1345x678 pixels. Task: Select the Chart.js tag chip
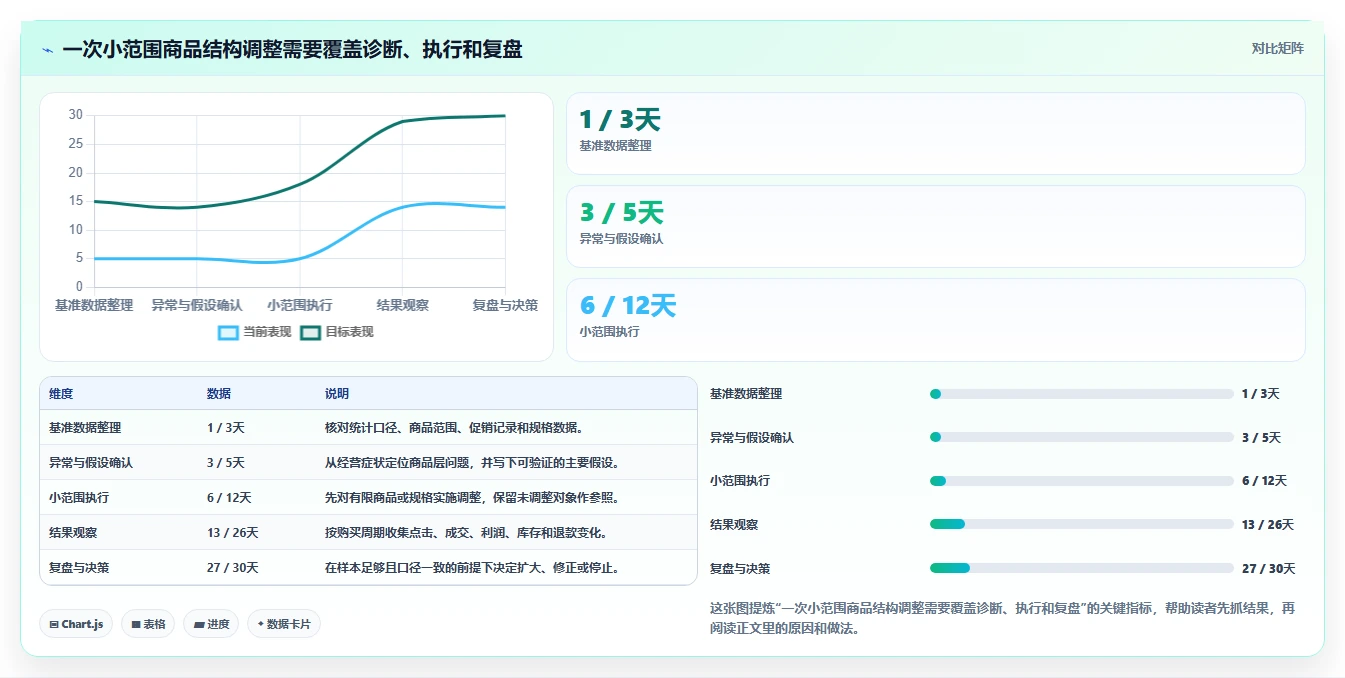76,624
